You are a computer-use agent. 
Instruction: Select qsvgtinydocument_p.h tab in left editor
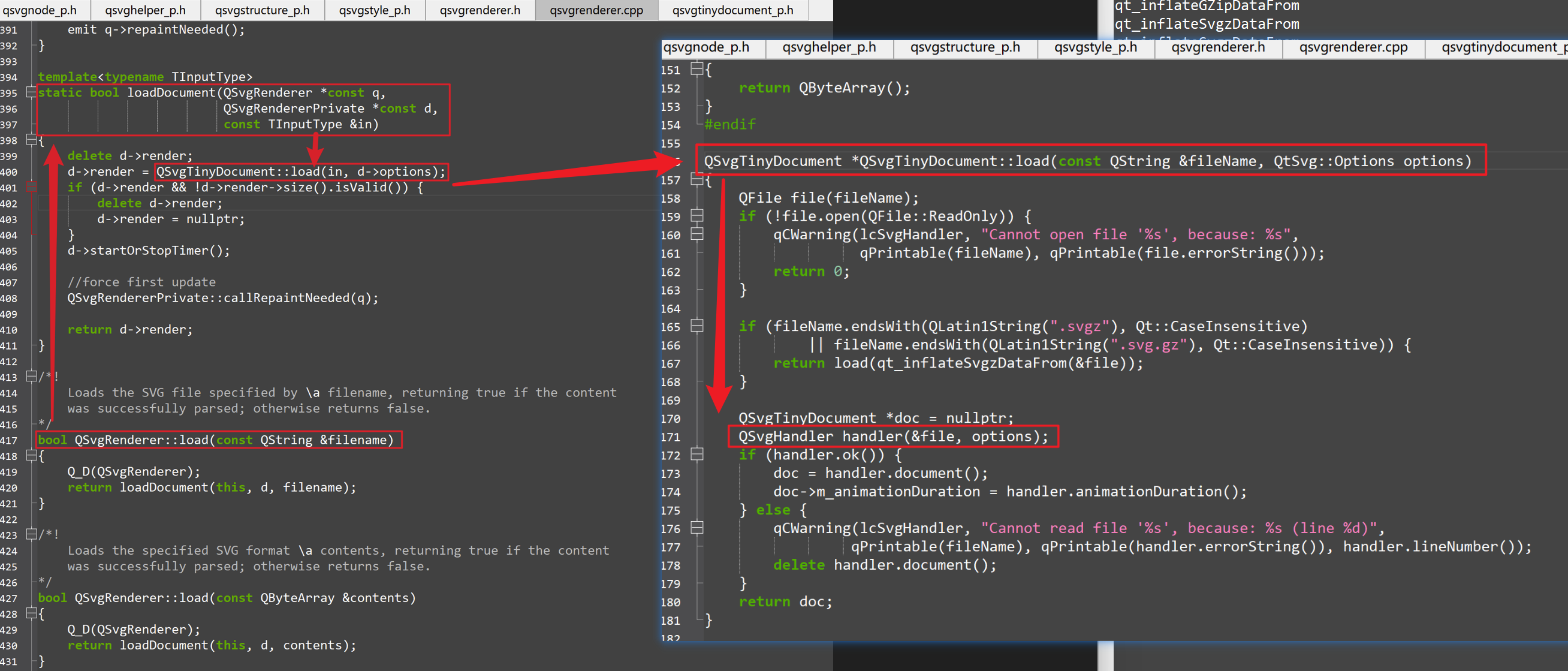[732, 10]
